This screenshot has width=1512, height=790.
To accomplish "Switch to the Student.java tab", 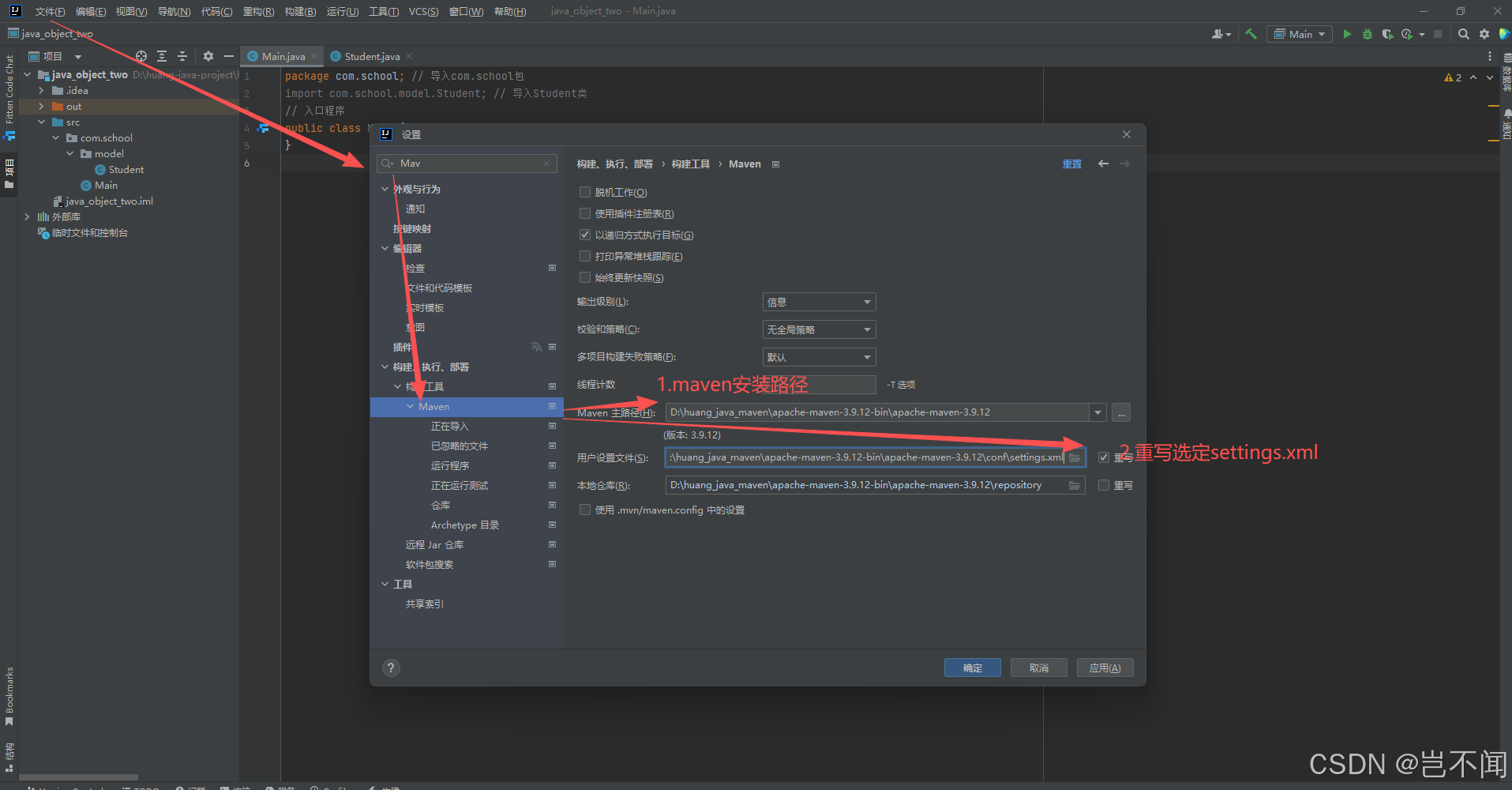I will [x=372, y=56].
